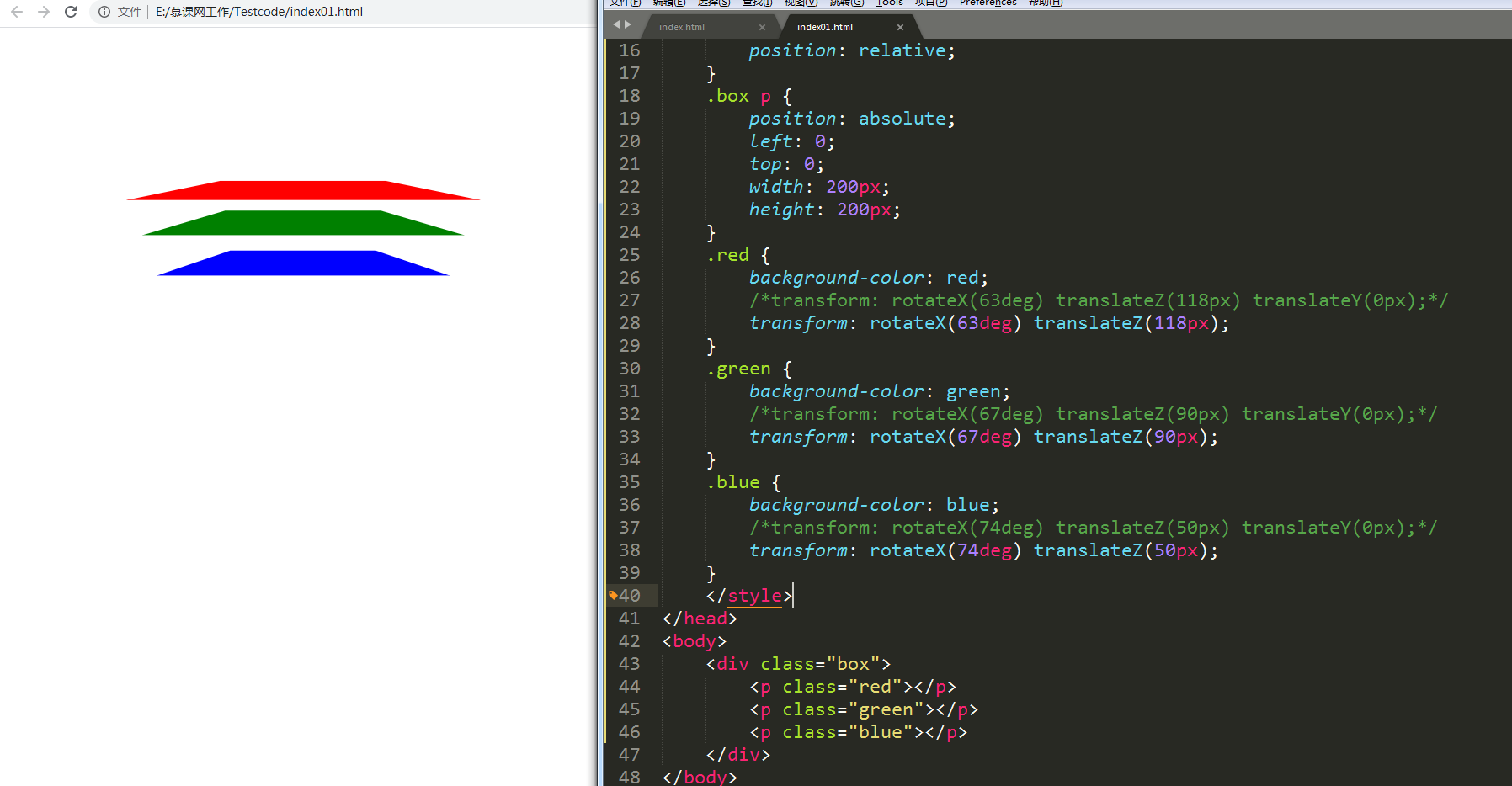Click 'position: absolute;' declaration
1512x786 pixels.
point(852,119)
